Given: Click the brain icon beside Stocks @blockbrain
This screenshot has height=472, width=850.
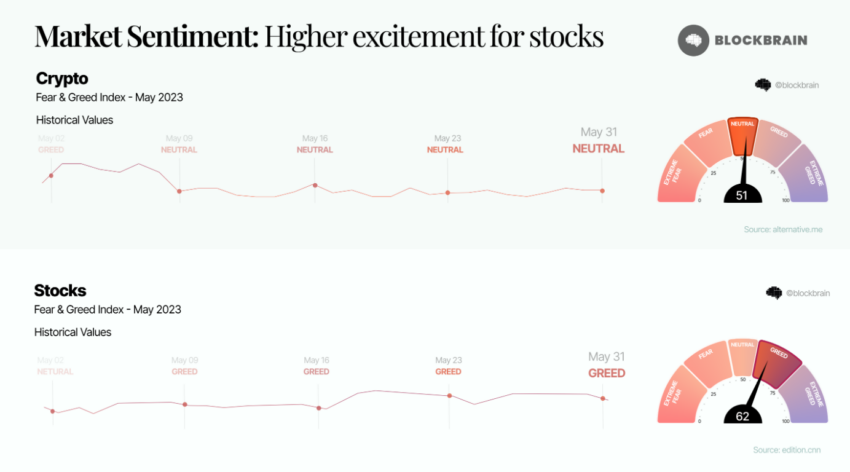Looking at the screenshot, I should (774, 293).
